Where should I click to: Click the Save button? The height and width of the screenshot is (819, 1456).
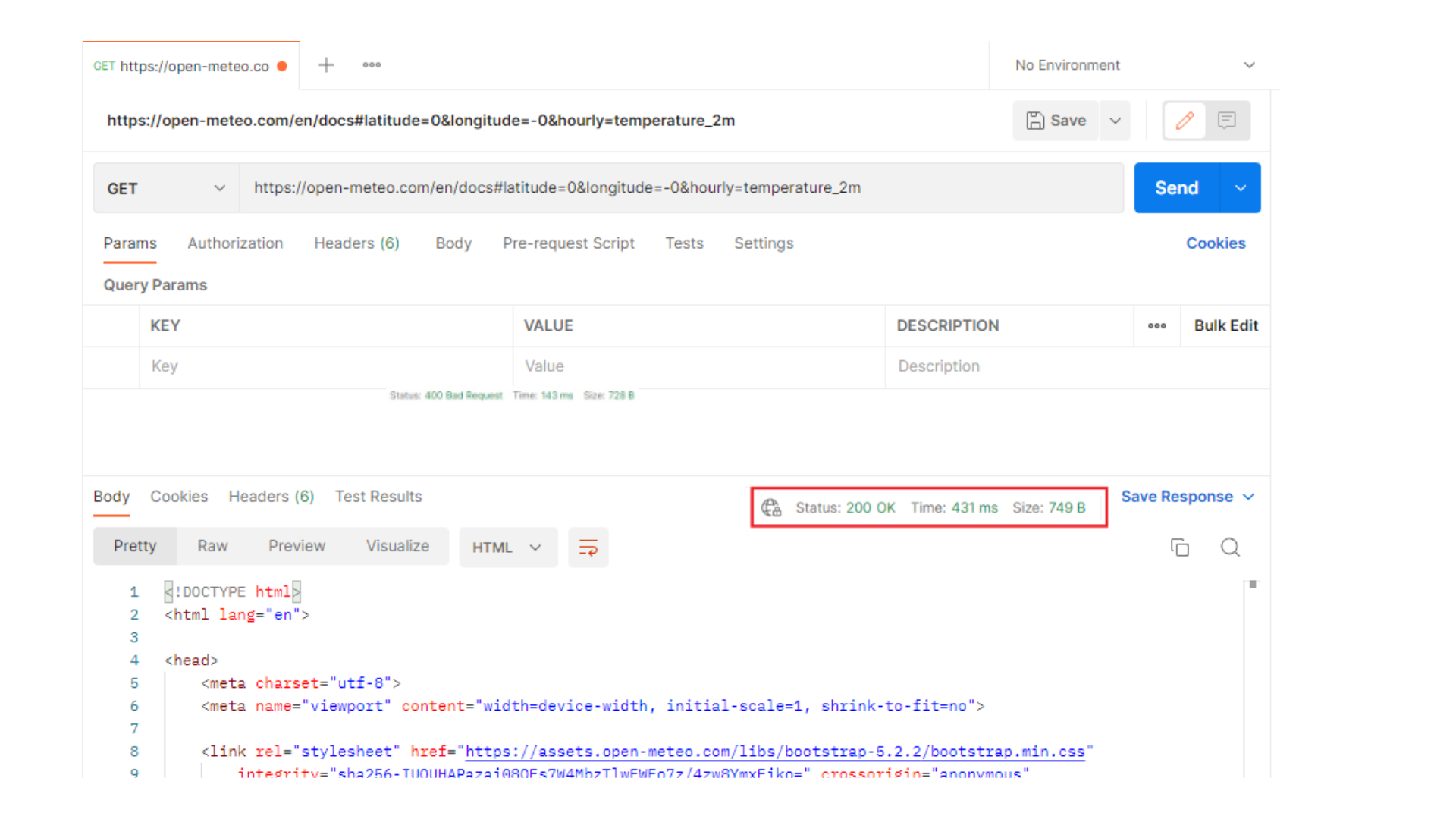coord(1056,121)
